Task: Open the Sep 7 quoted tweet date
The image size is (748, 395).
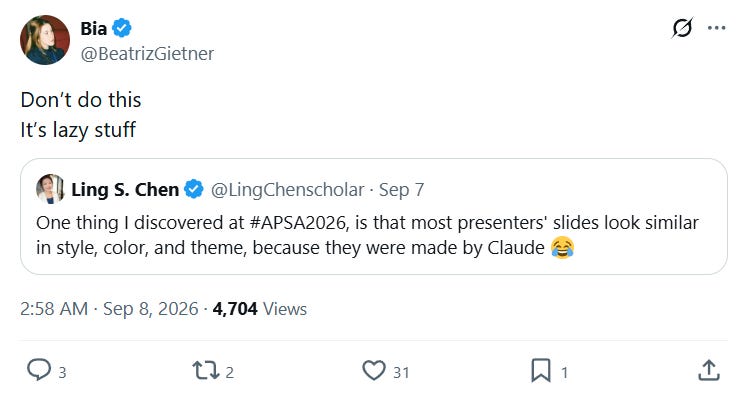Action: [401, 190]
